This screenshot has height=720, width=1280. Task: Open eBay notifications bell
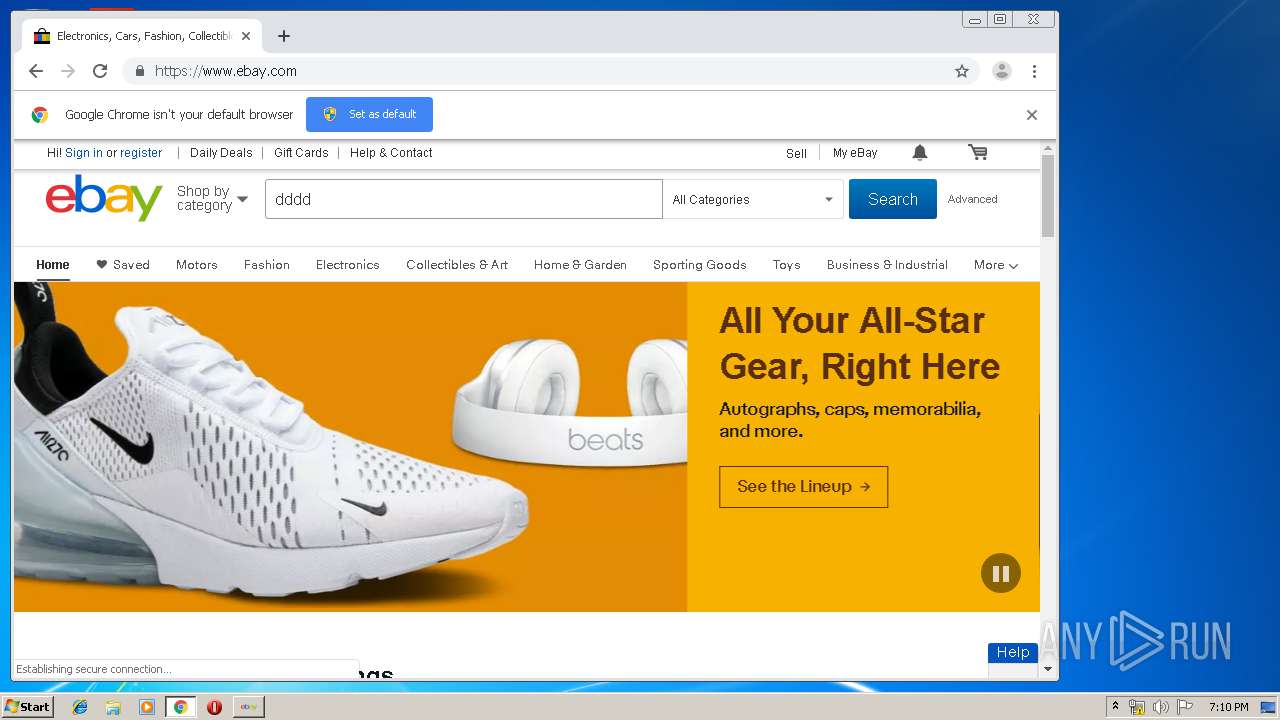920,153
